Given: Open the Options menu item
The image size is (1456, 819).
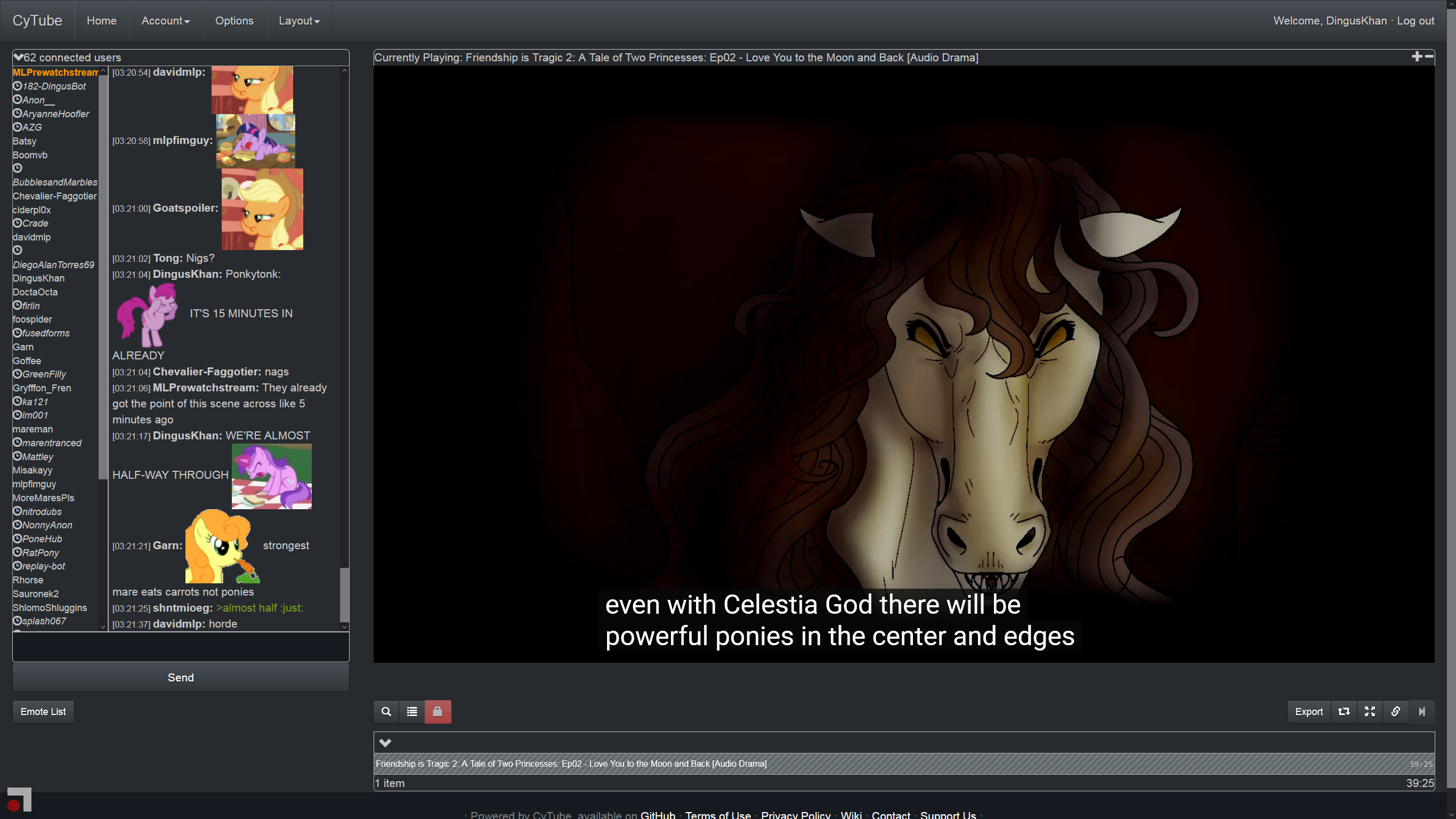Looking at the screenshot, I should tap(234, 21).
